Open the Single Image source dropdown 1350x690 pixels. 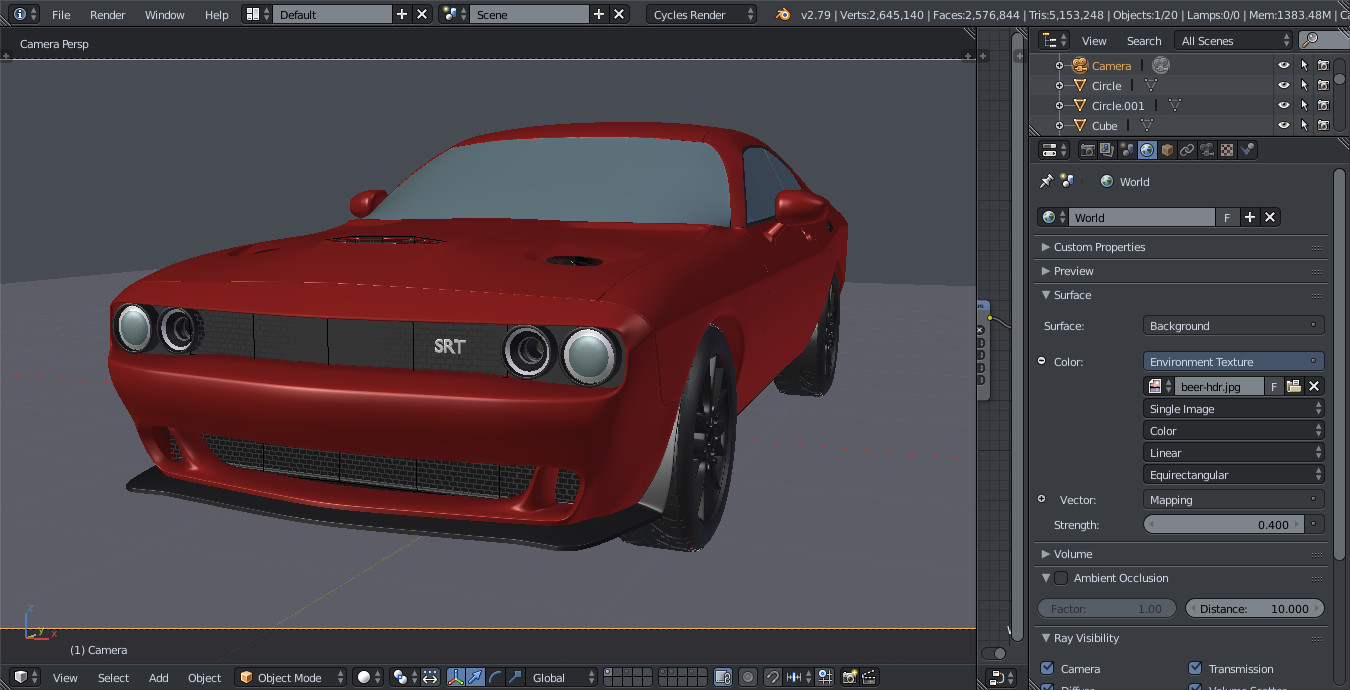tap(1234, 409)
